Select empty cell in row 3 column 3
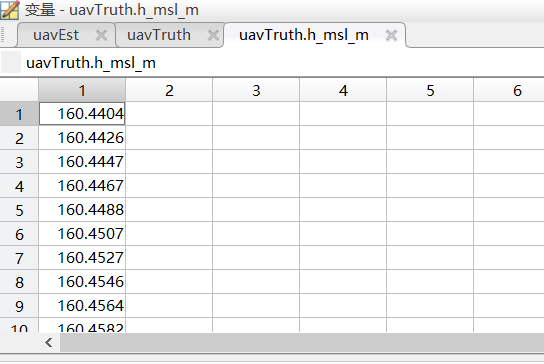This screenshot has height=364, width=544. coord(256,162)
